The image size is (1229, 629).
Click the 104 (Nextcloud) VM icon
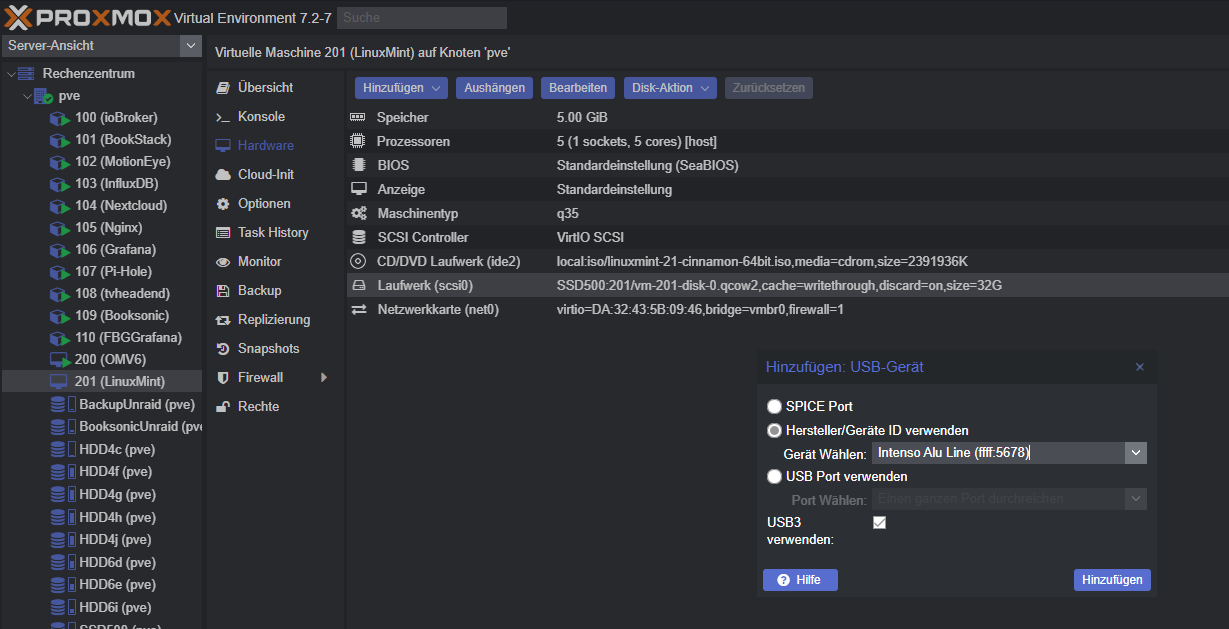pyautogui.click(x=60, y=206)
